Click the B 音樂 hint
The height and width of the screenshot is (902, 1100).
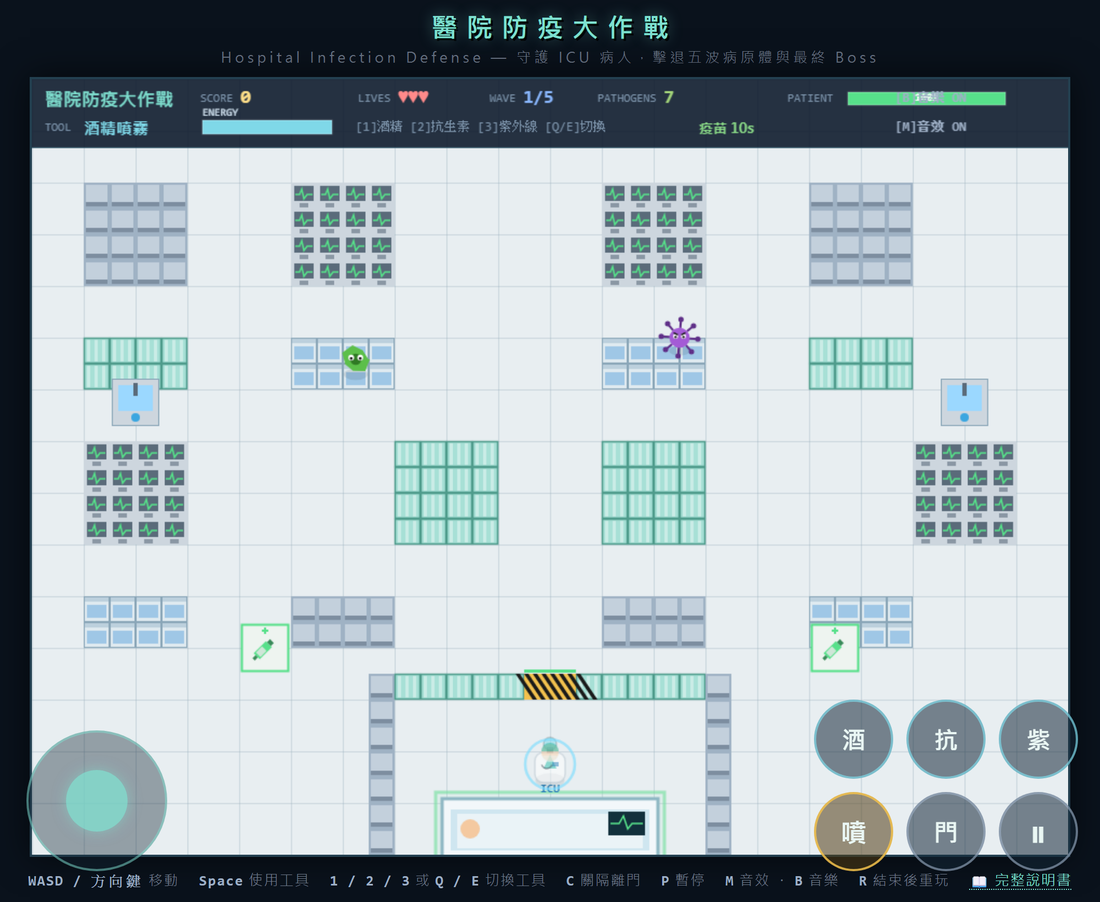(816, 880)
